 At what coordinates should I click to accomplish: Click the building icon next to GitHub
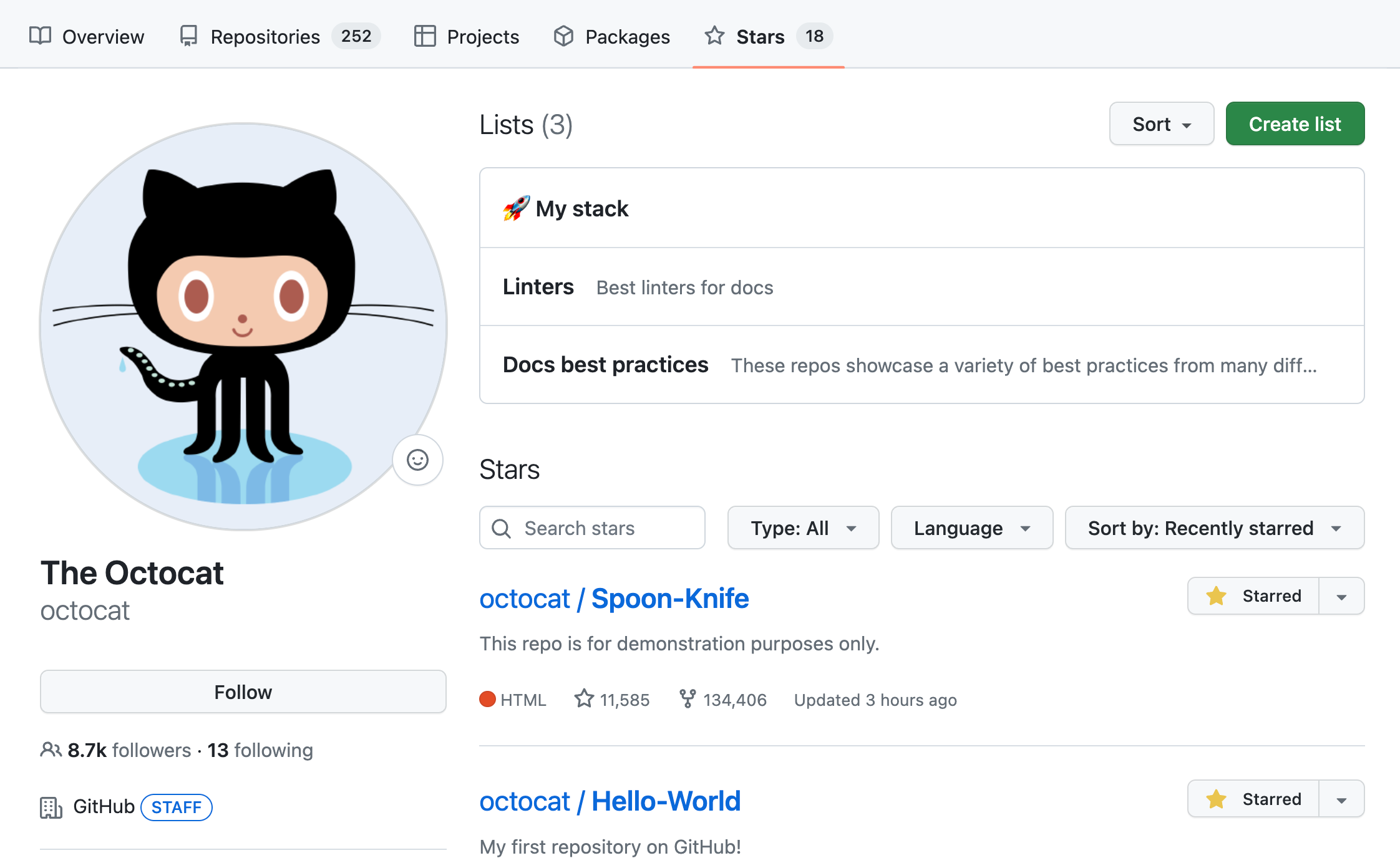[51, 807]
